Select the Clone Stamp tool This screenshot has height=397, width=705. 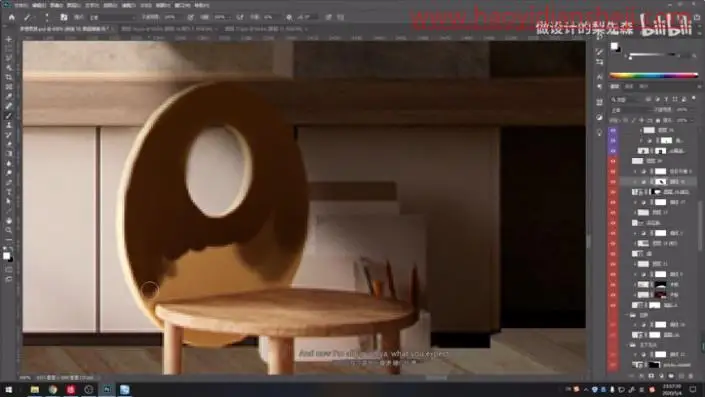[9, 125]
